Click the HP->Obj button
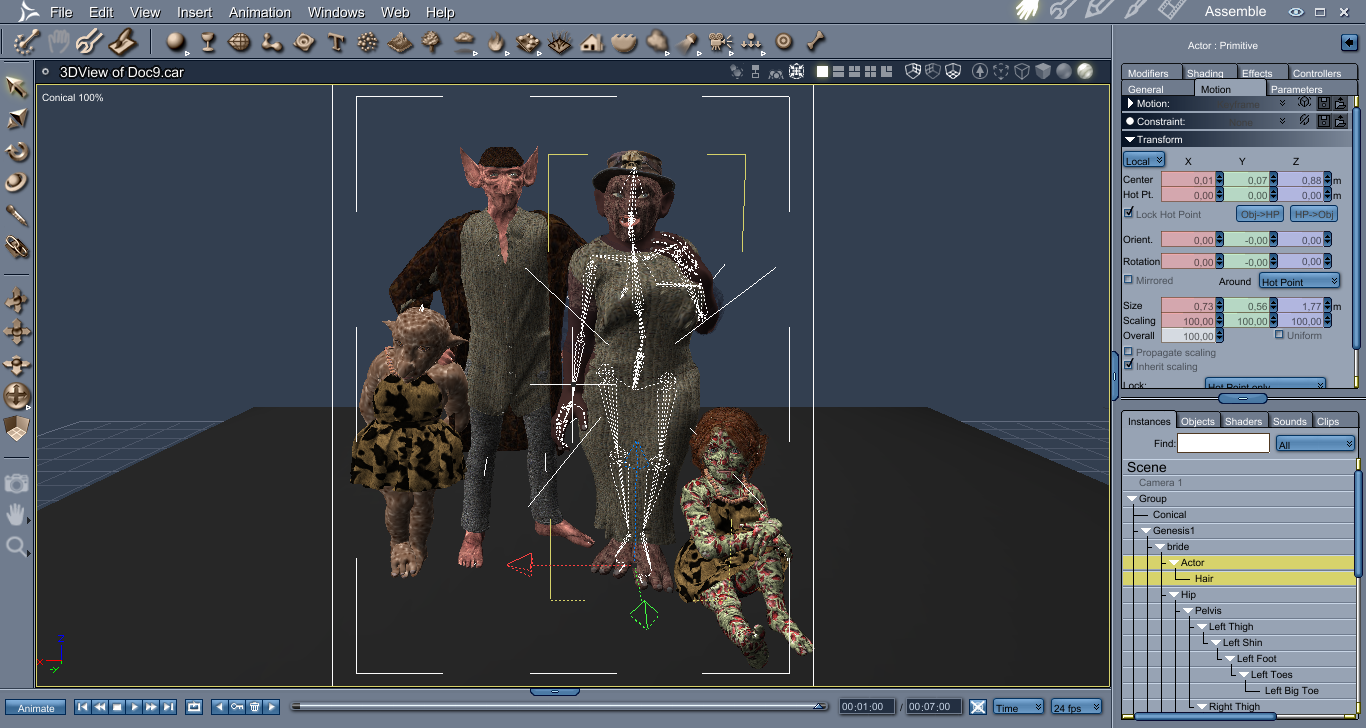The width and height of the screenshot is (1366, 728). point(1313,214)
